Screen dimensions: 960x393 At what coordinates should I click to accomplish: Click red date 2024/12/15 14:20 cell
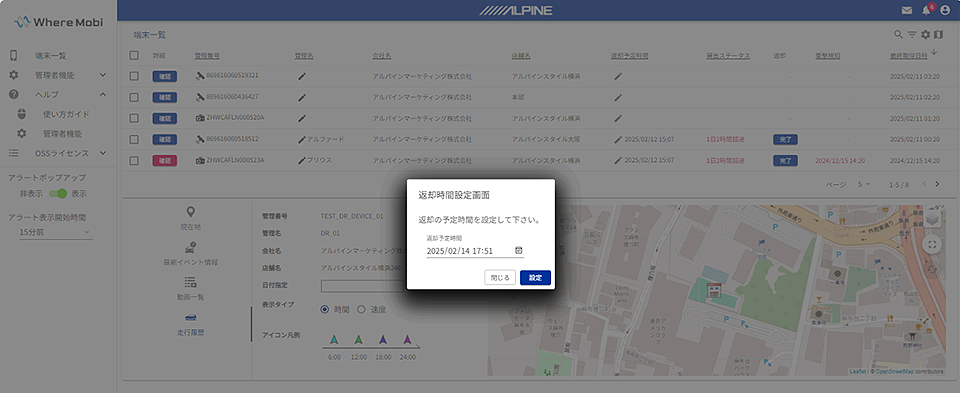840,160
